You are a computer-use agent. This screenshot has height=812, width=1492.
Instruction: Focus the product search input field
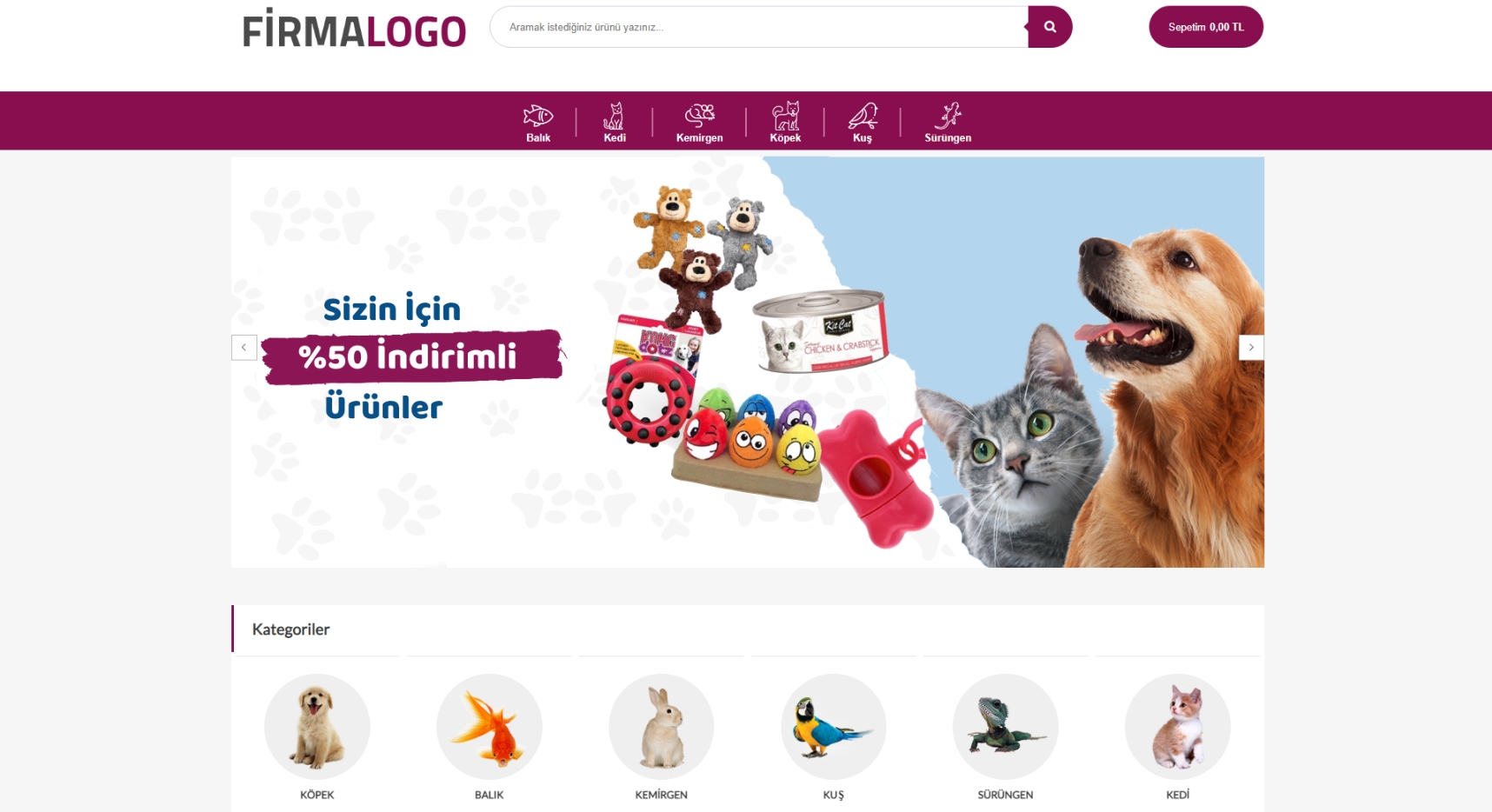759,27
